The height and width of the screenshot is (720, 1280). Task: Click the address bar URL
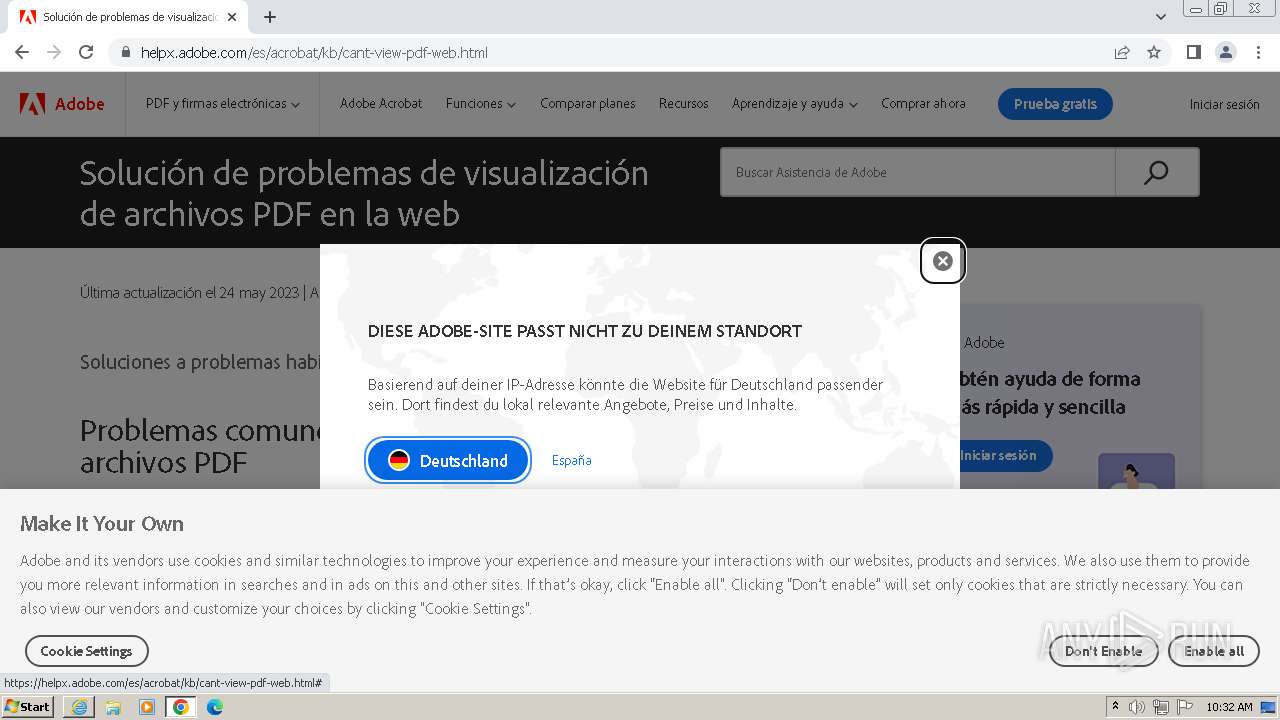pos(314,52)
